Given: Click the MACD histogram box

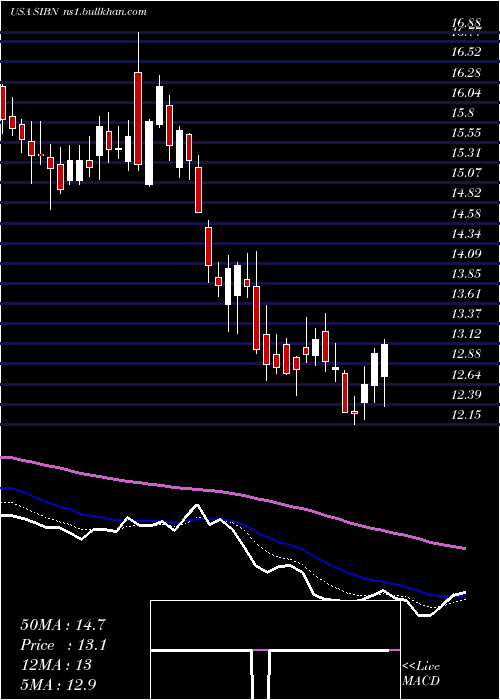Looking at the screenshot, I should point(275,650).
